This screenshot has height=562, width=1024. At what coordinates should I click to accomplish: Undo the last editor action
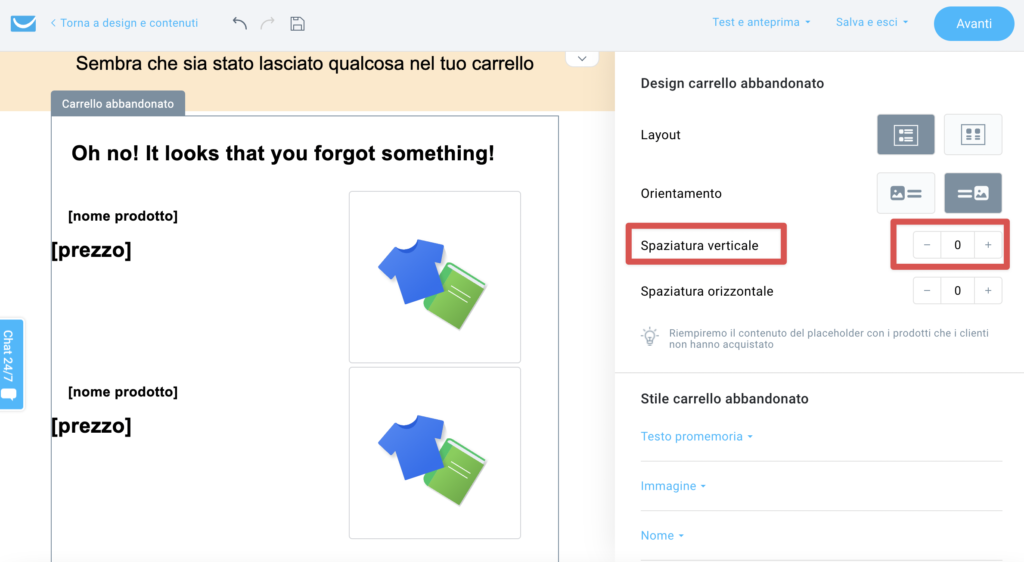point(240,23)
